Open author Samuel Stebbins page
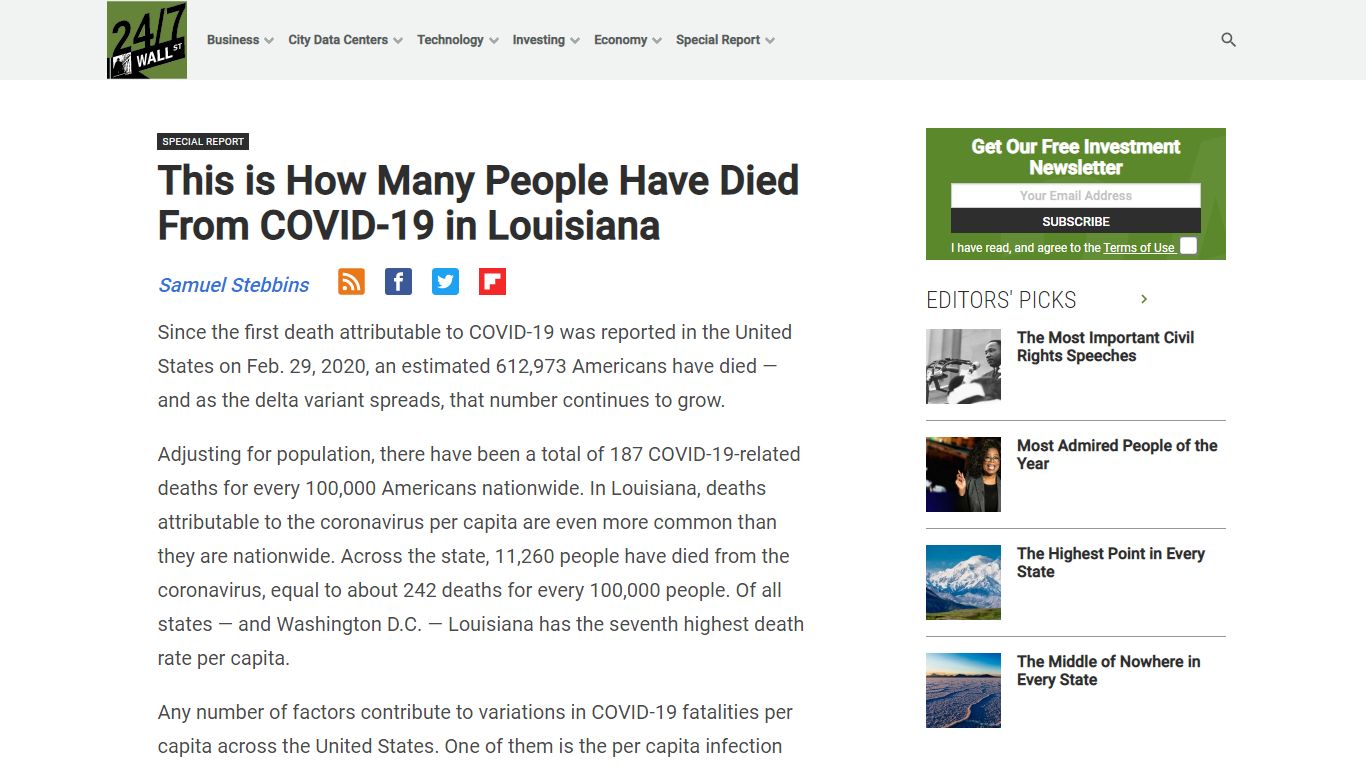1366x768 pixels. coord(234,285)
